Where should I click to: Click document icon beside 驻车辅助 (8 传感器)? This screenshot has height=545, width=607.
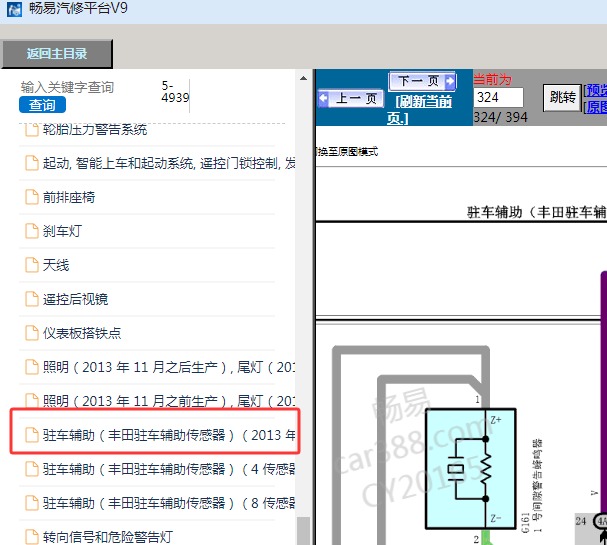(x=32, y=503)
